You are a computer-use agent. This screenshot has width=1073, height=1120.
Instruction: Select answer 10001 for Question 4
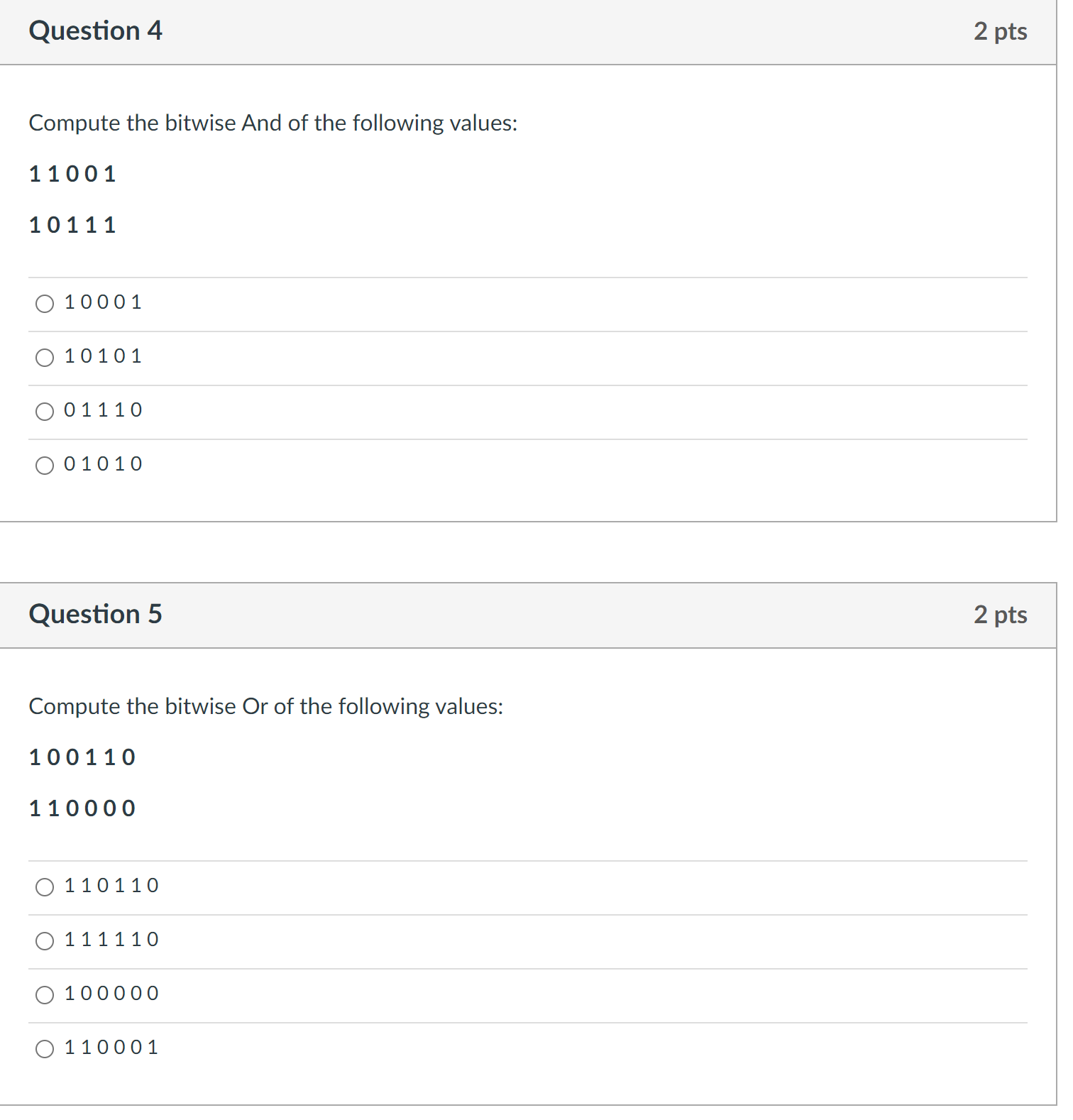tap(45, 303)
